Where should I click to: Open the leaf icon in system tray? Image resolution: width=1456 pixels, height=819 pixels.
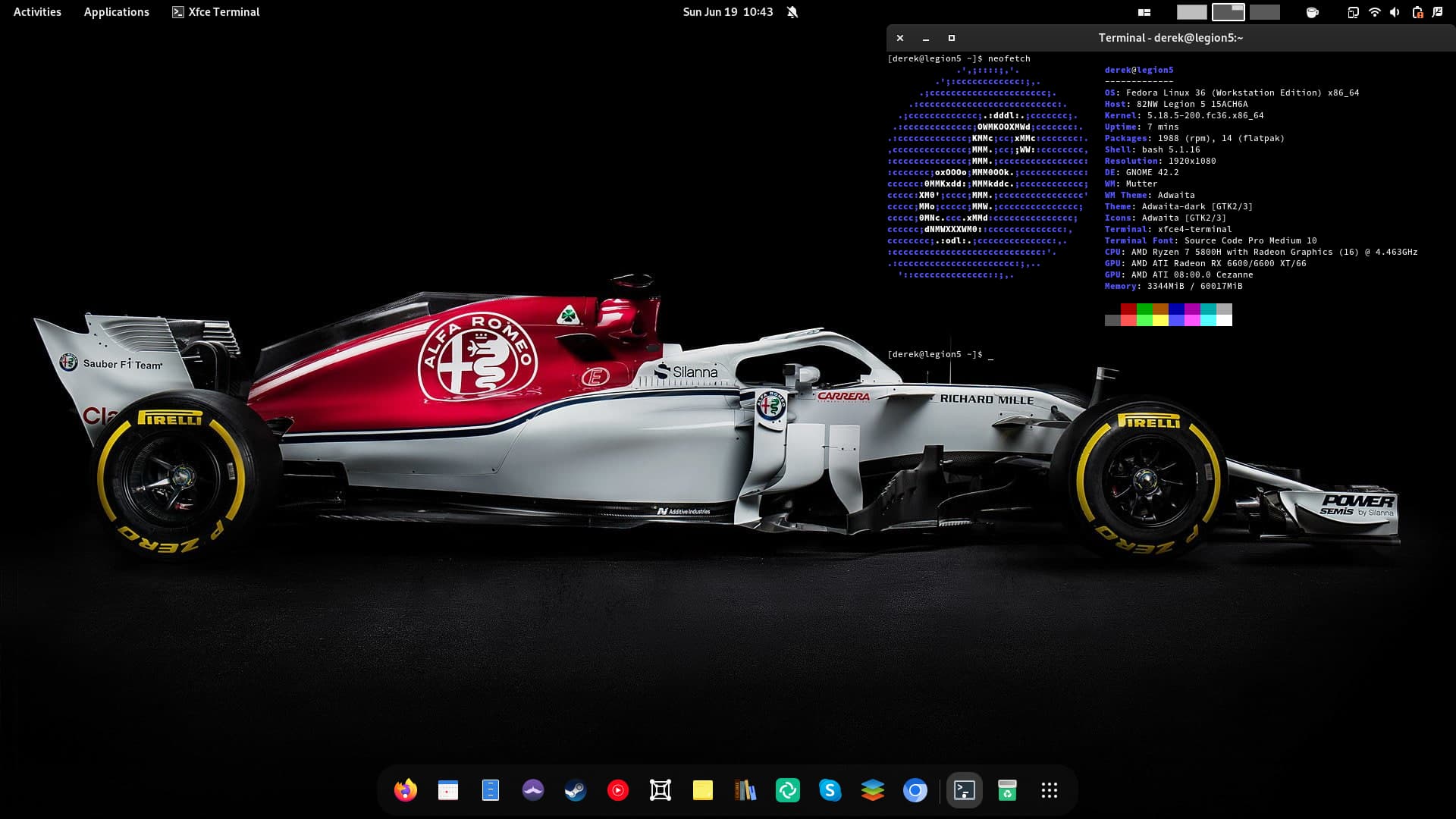1438,12
